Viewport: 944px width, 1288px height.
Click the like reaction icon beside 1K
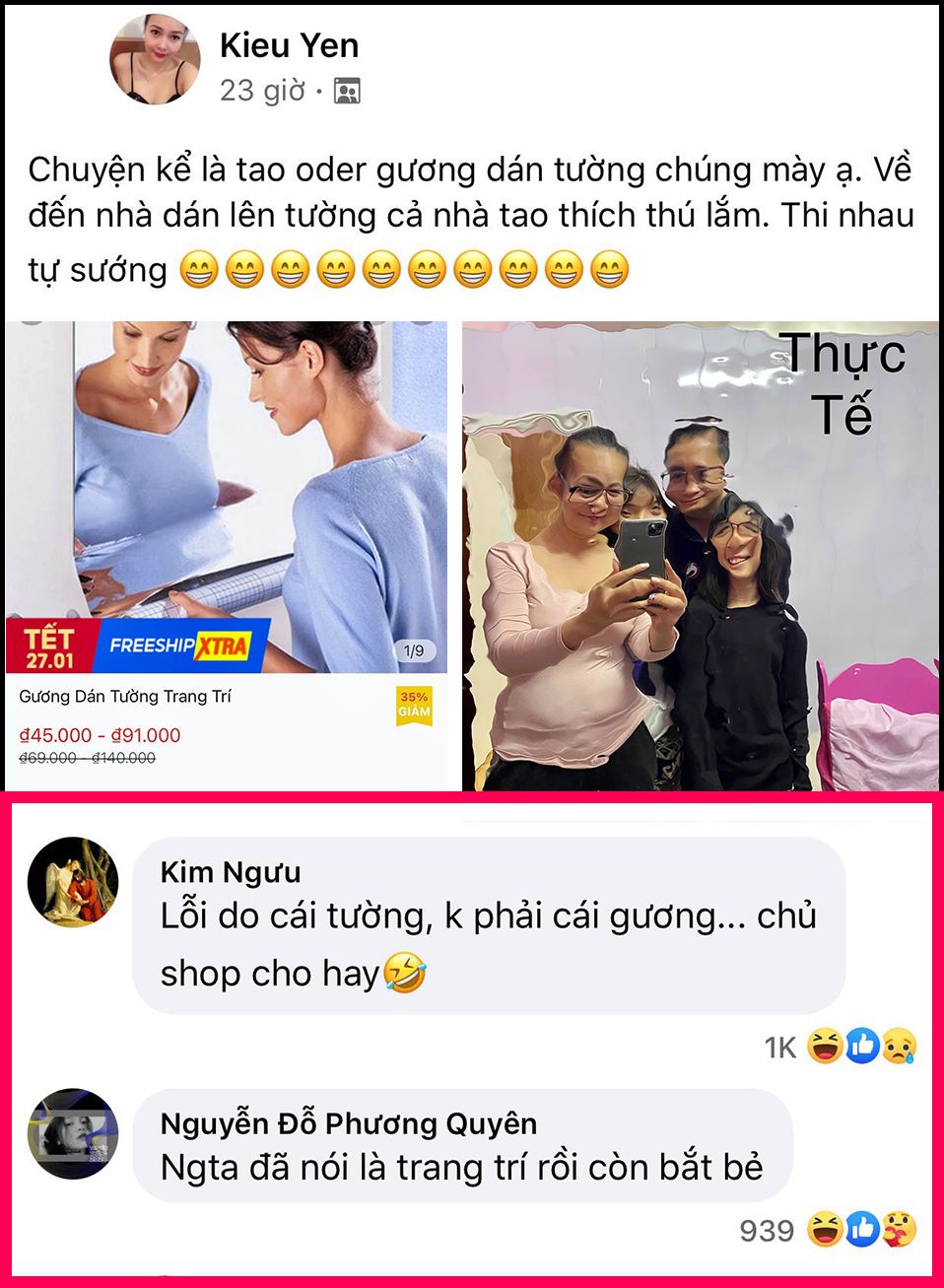(861, 1046)
